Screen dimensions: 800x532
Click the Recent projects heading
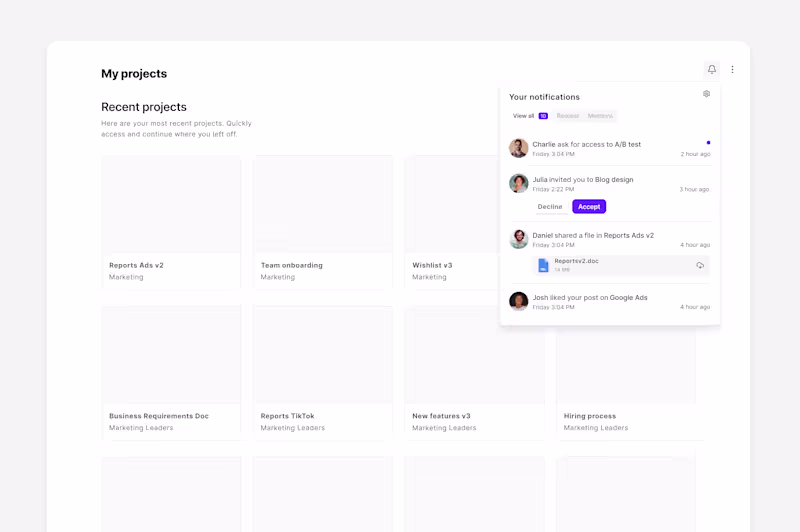[144, 107]
